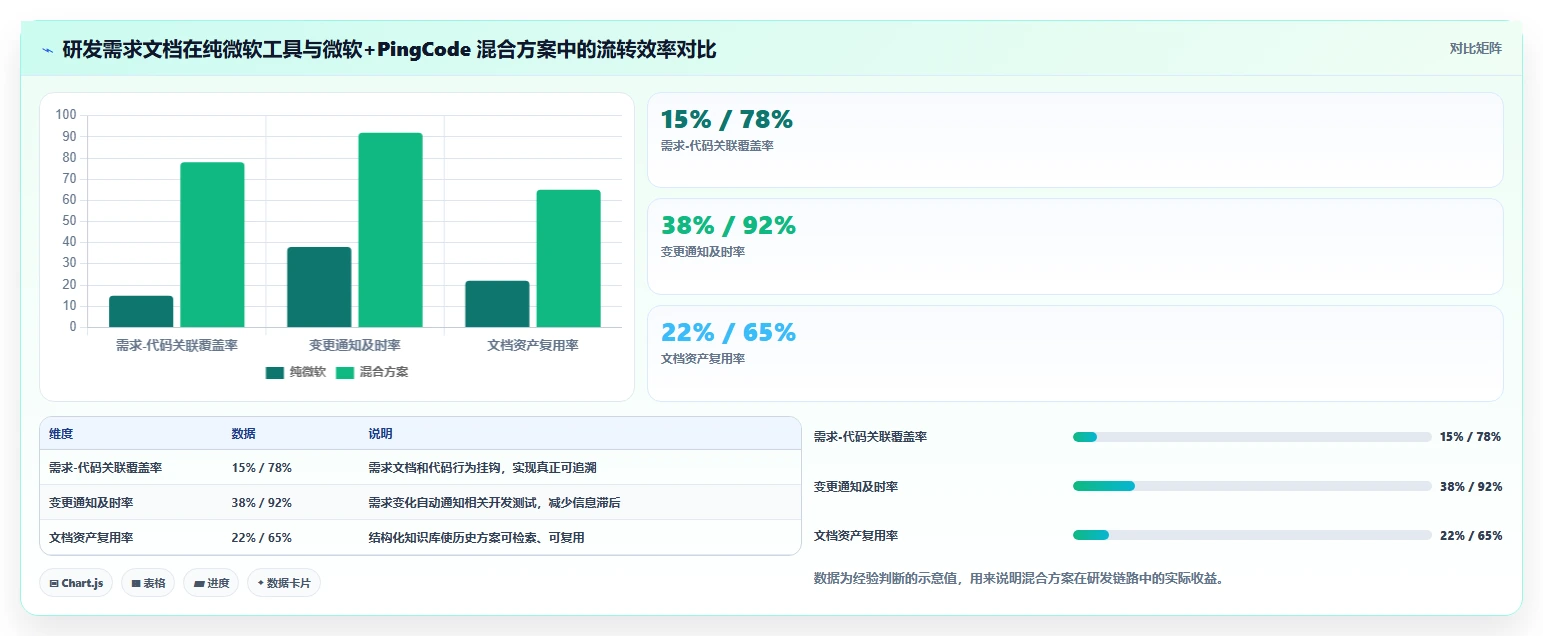
Task: Click the 文档资产复用率 x-axis label on chart
Action: pyautogui.click(x=533, y=346)
